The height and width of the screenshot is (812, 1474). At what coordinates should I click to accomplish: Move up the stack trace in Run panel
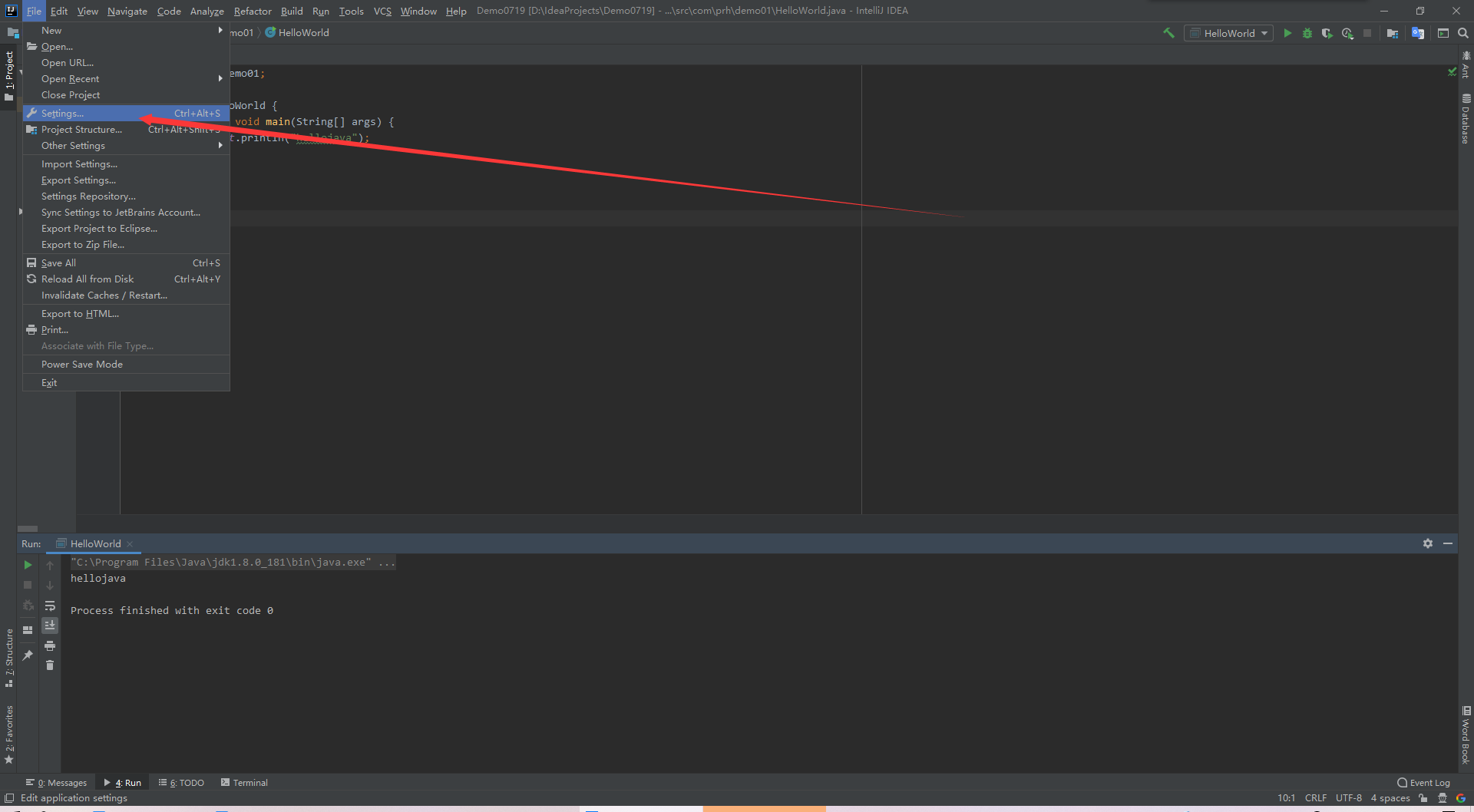50,566
